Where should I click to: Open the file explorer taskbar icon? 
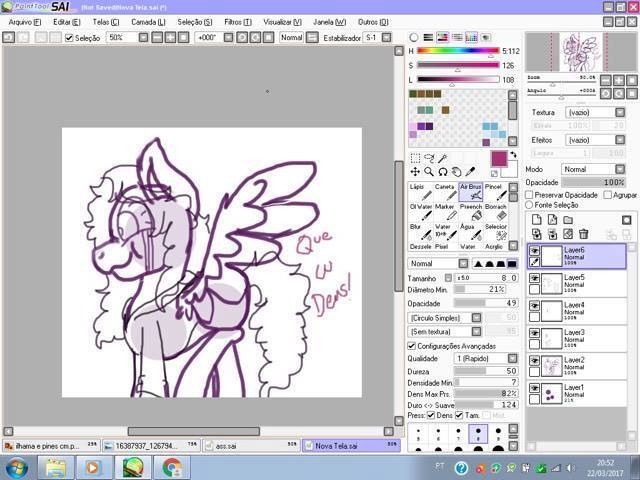point(56,467)
